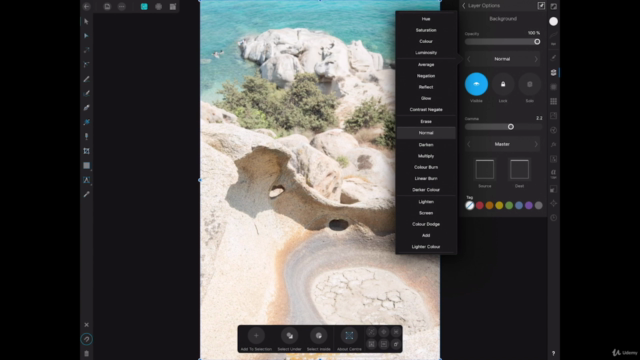
Task: Open the Symbols grid studio
Action: (553, 101)
